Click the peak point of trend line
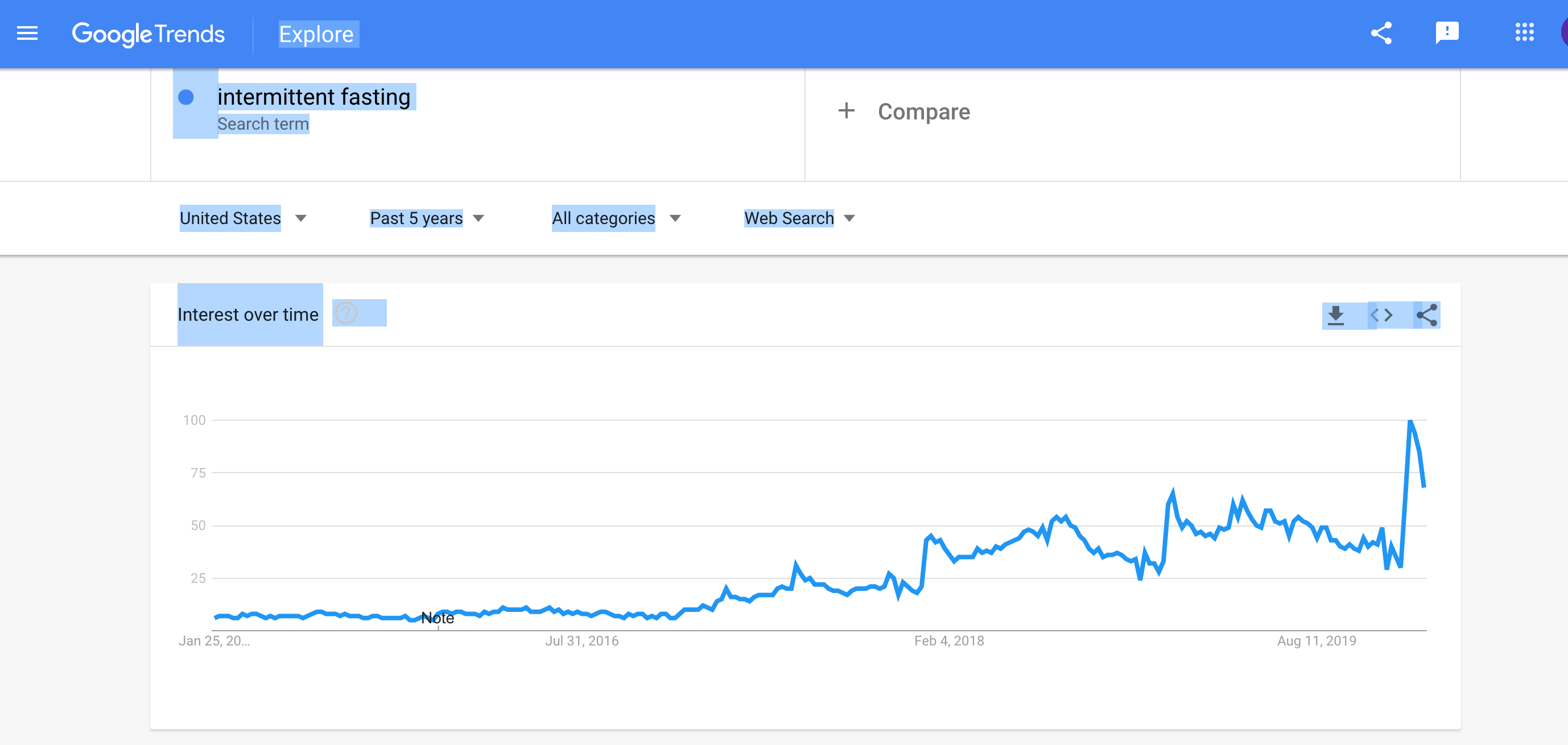The height and width of the screenshot is (745, 1568). tap(1410, 421)
